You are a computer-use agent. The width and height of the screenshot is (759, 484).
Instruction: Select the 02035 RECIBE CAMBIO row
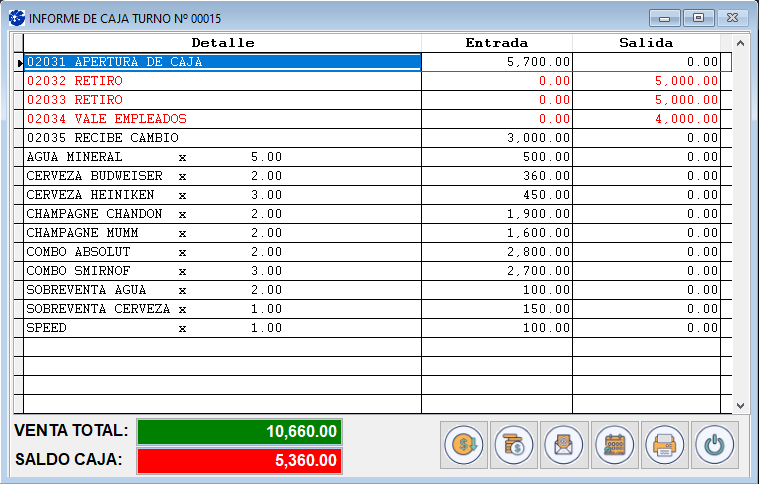222,138
